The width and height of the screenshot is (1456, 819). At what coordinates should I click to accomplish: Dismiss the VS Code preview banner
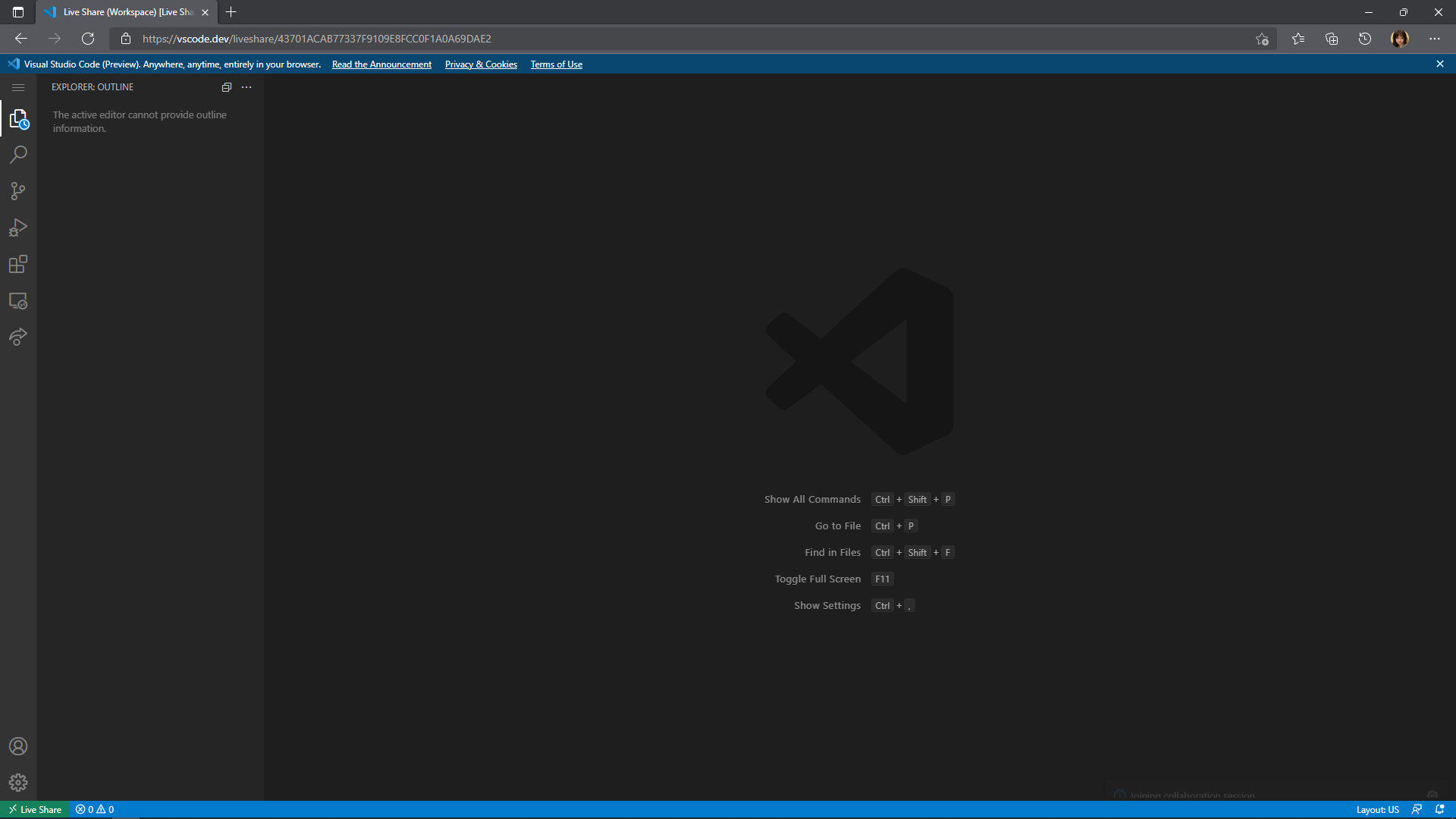click(x=1439, y=64)
